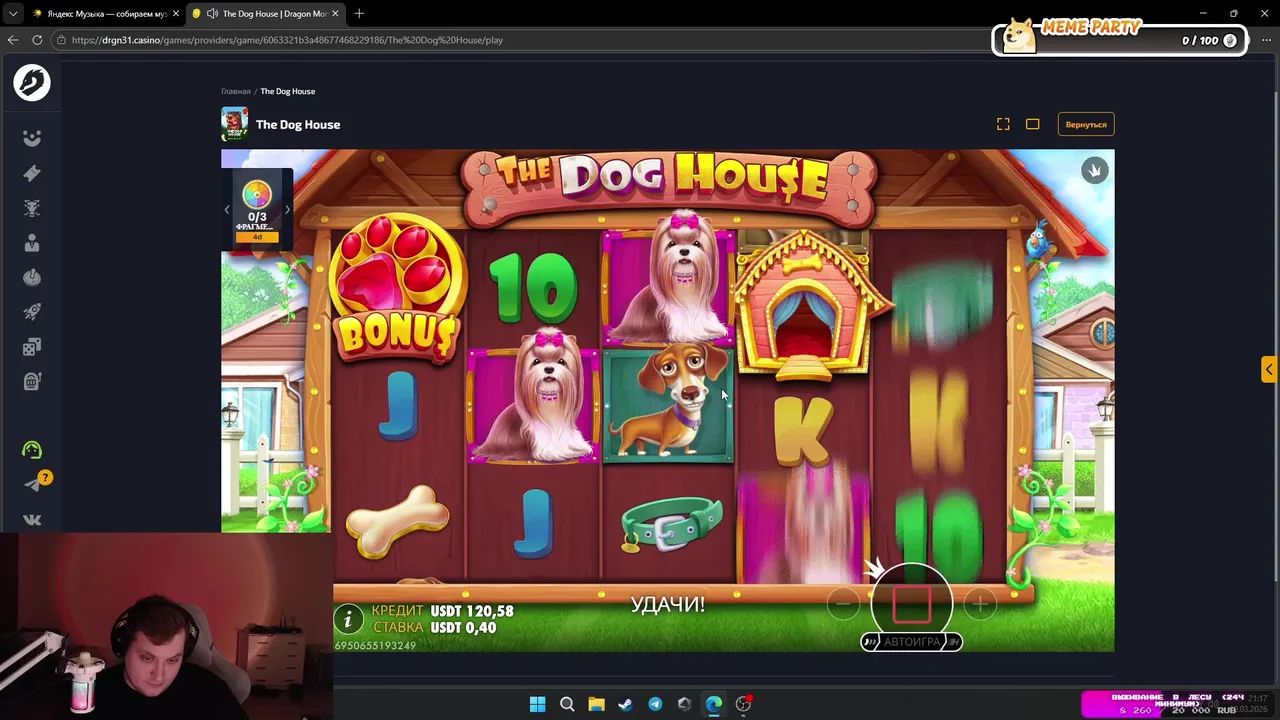Mute The Dog House tab audio

pyautogui.click(x=212, y=14)
